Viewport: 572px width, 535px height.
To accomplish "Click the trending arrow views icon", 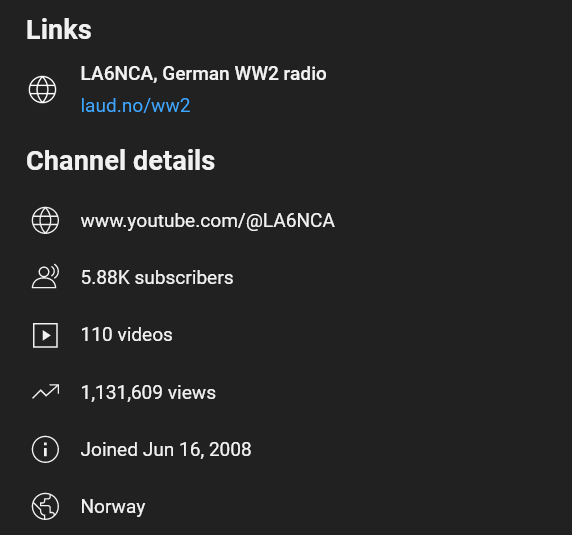I will coord(45,392).
